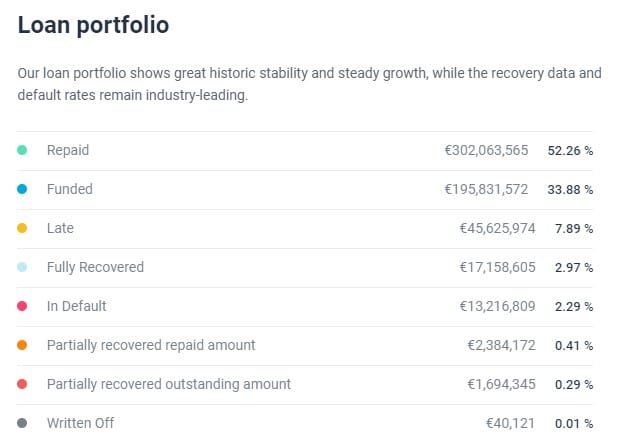This screenshot has height=440, width=625.
Task: Click the gray Written Off dot
Action: click(x=22, y=423)
